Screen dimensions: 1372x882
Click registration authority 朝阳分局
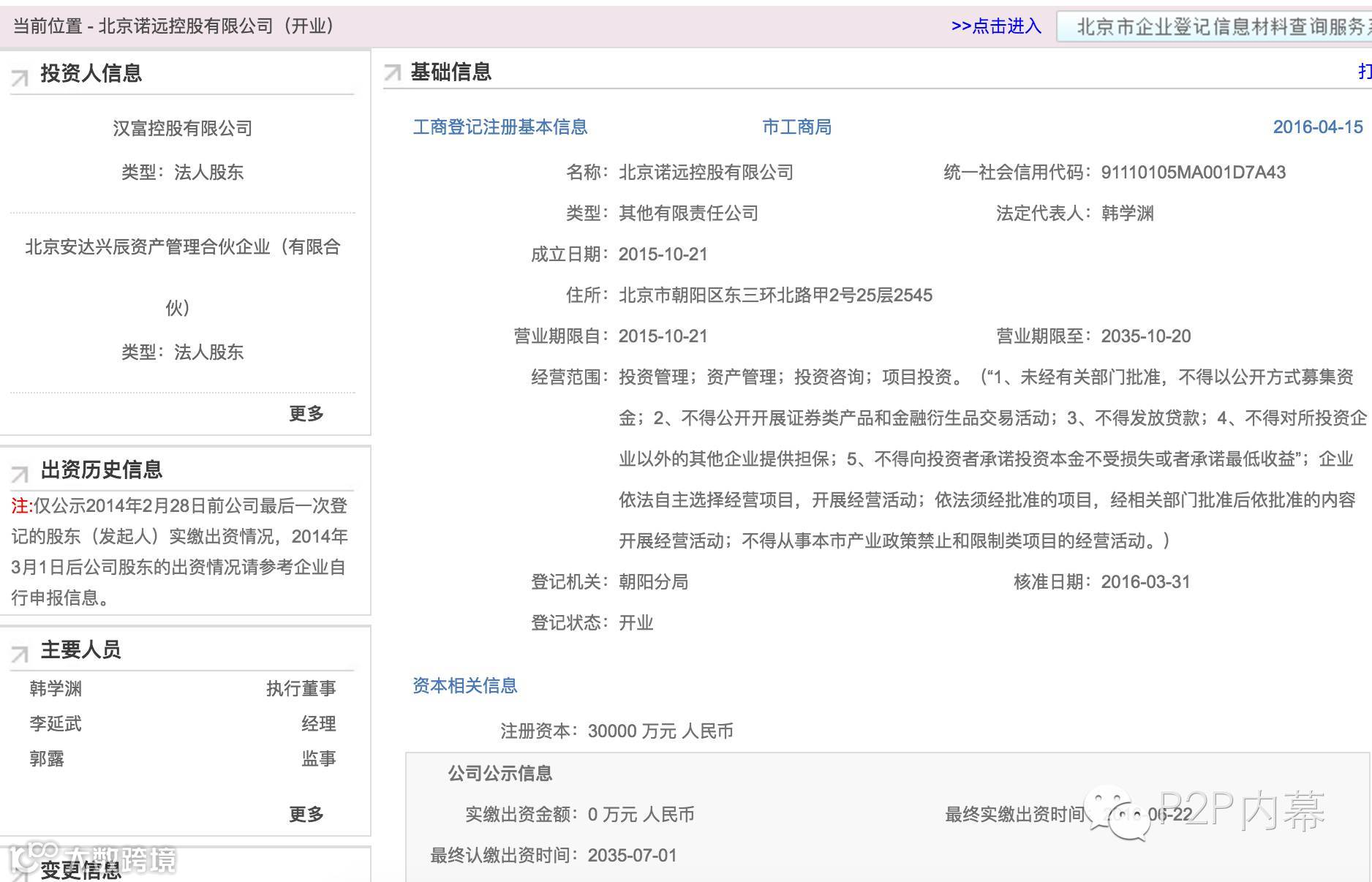click(x=653, y=582)
